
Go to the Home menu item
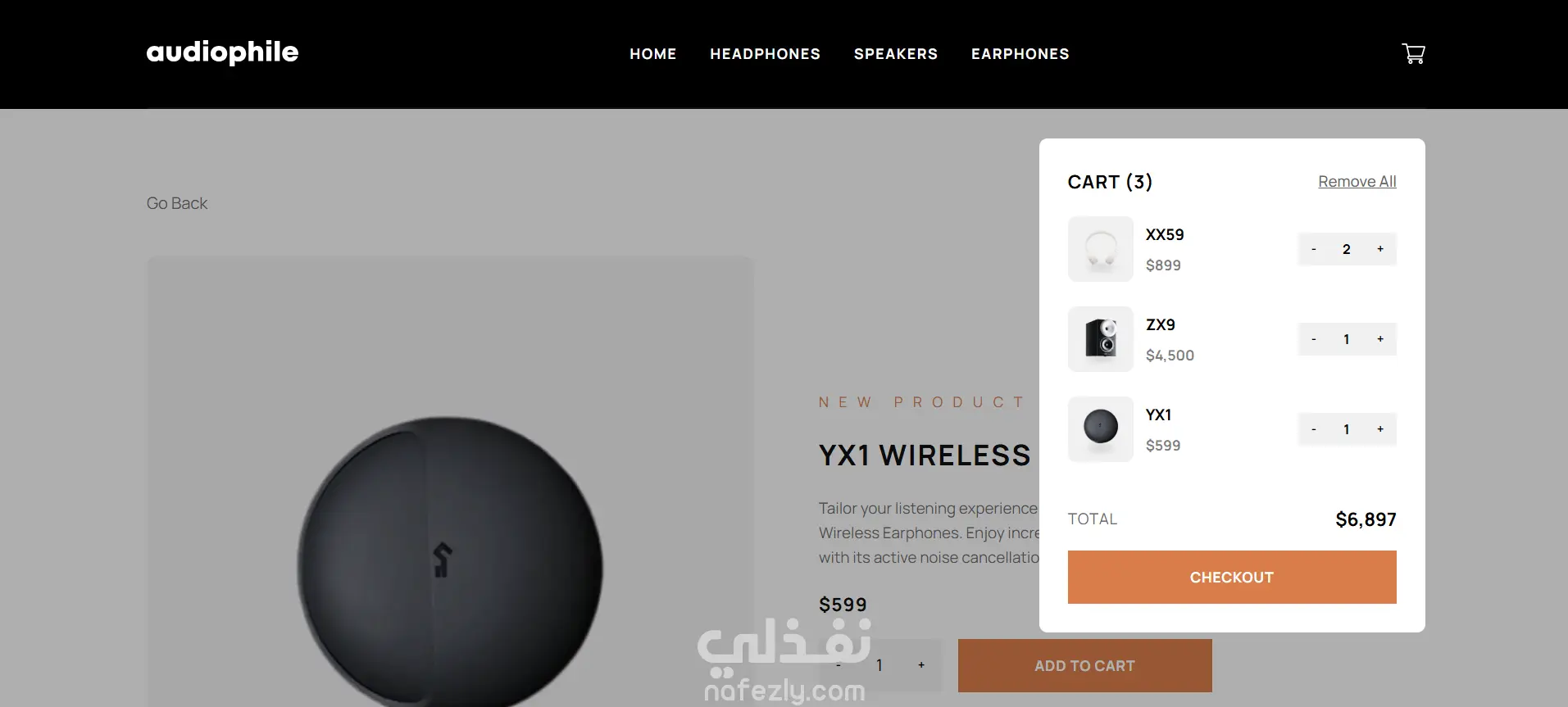click(653, 54)
